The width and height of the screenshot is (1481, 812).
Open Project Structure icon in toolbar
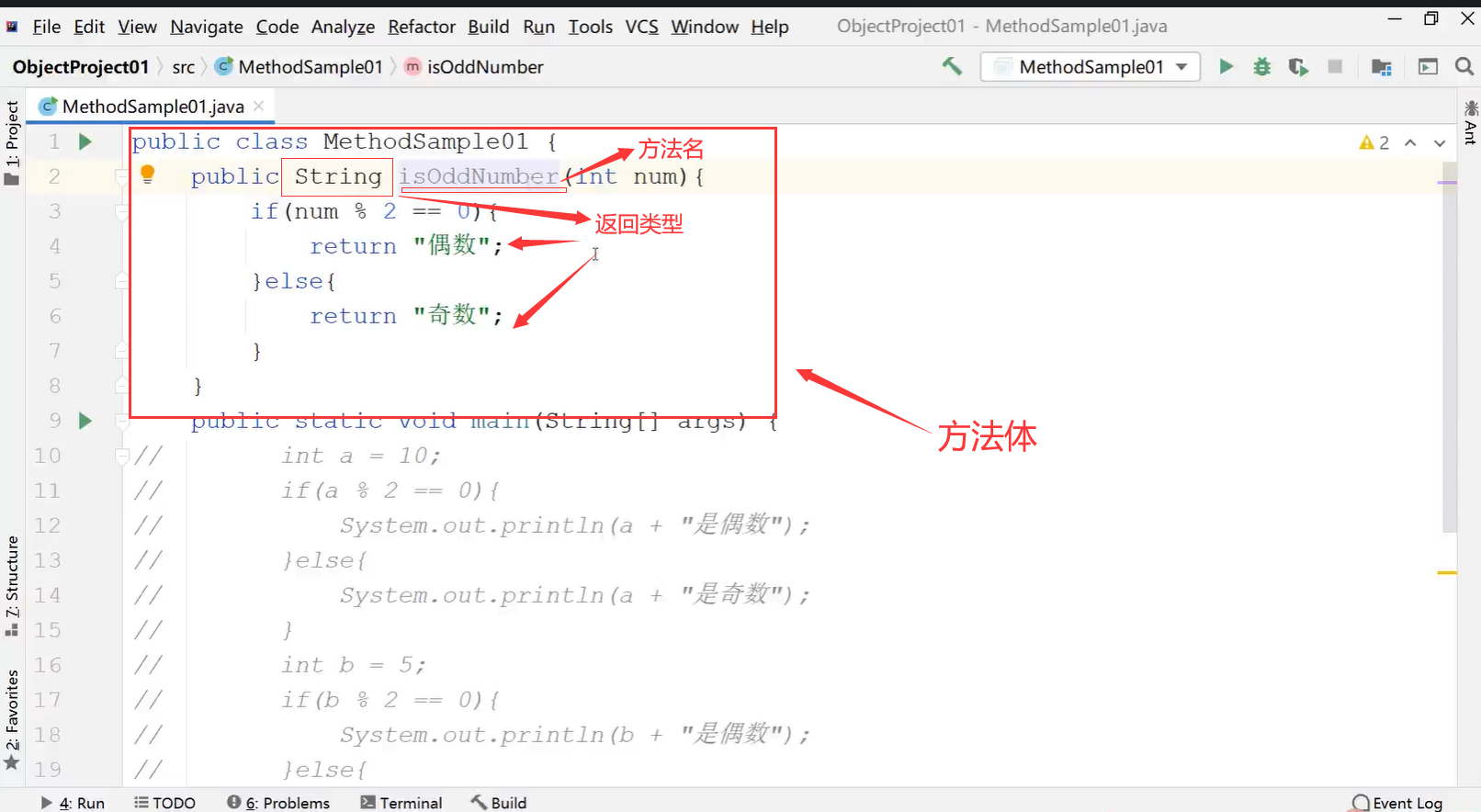point(1381,66)
